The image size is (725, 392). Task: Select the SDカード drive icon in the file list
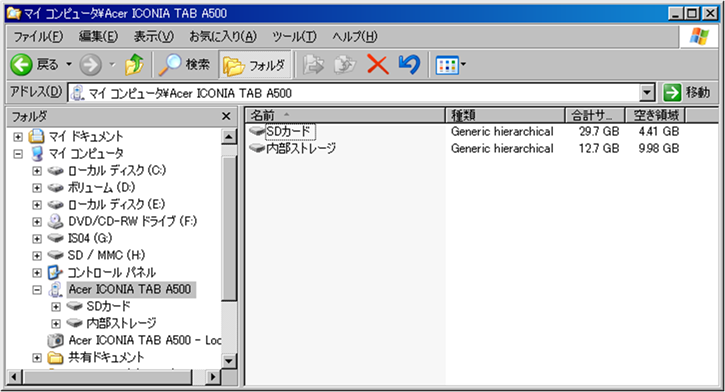click(x=257, y=131)
